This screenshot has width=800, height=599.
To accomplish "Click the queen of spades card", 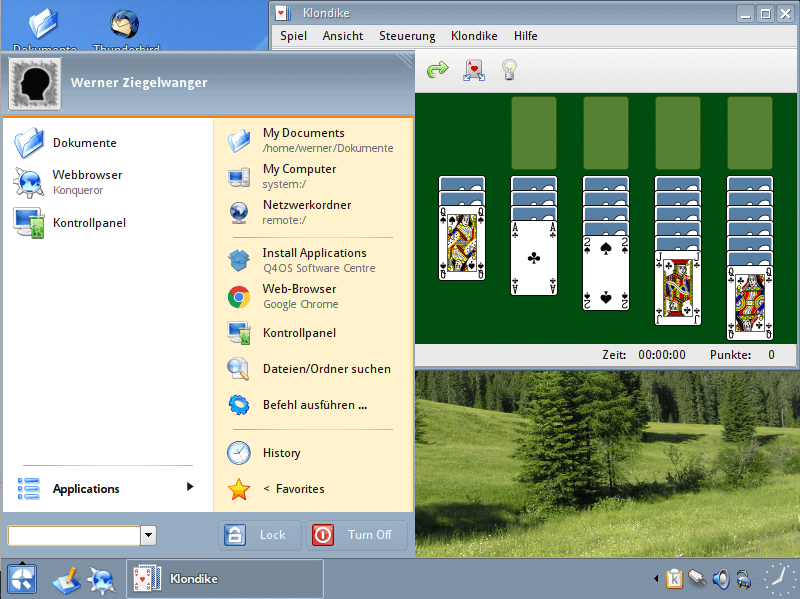I will point(461,242).
